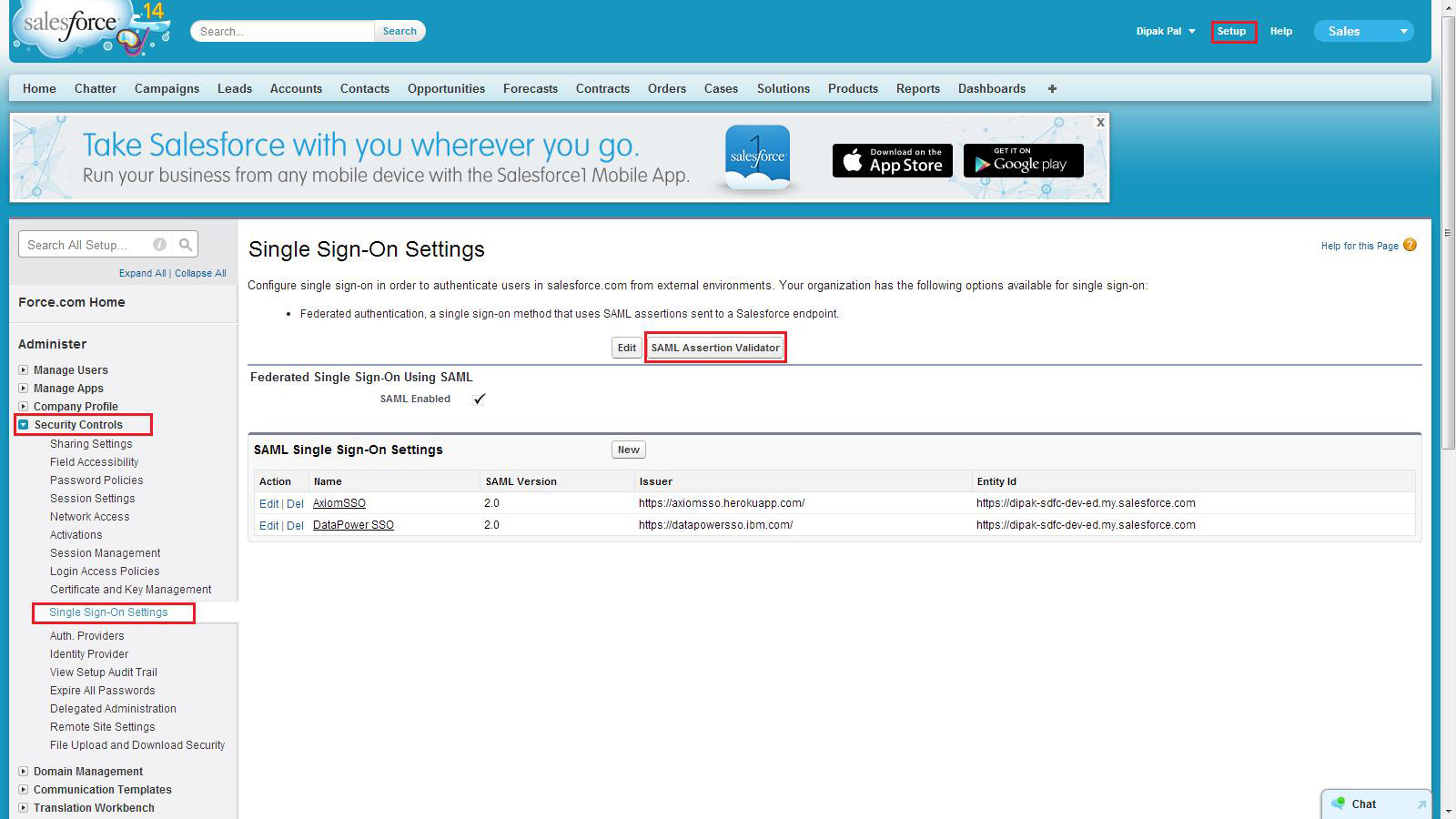Click the App Store download badge
This screenshot has width=1456, height=819.
(891, 160)
